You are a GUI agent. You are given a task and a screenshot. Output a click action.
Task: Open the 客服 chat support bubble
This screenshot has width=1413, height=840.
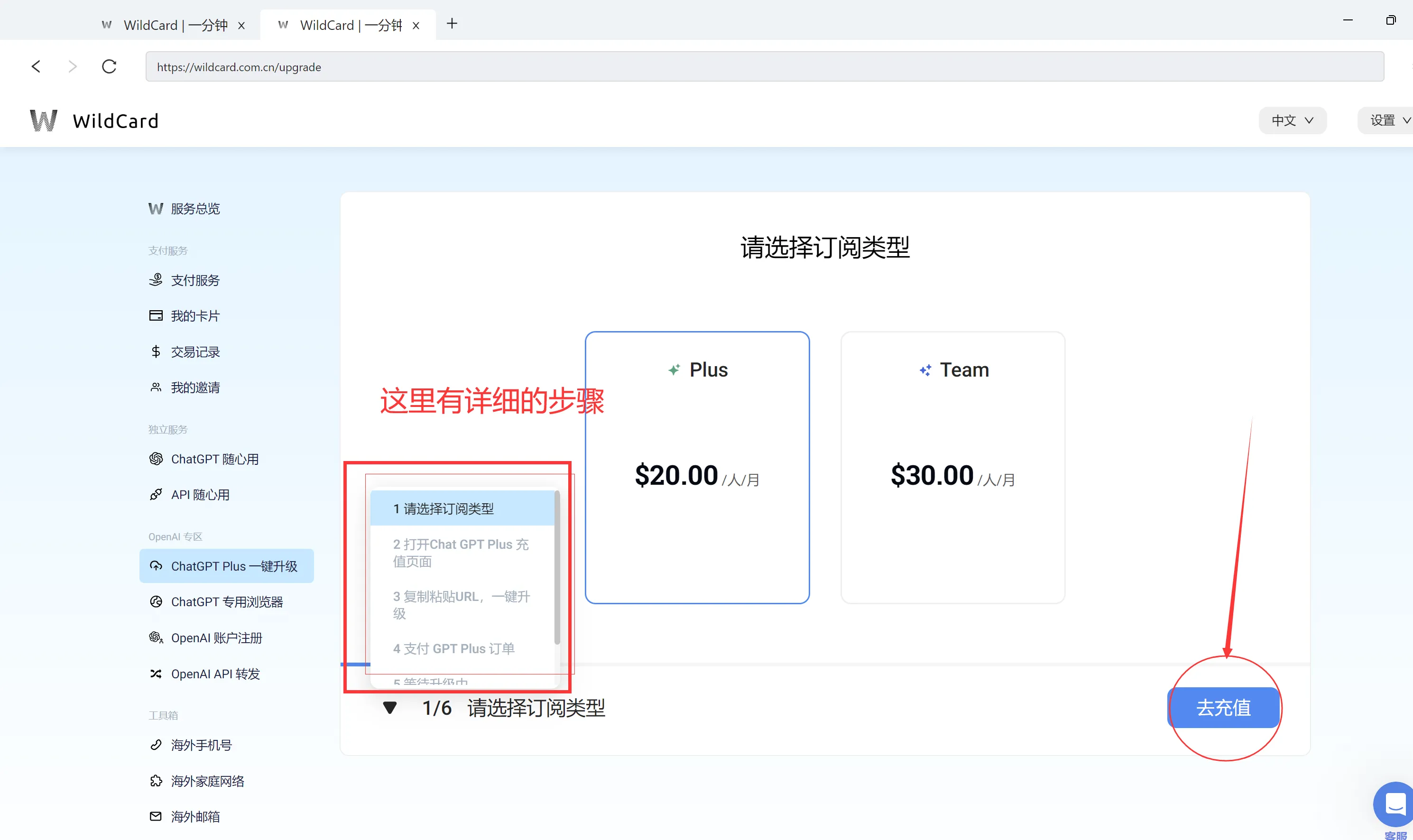coord(1395,804)
